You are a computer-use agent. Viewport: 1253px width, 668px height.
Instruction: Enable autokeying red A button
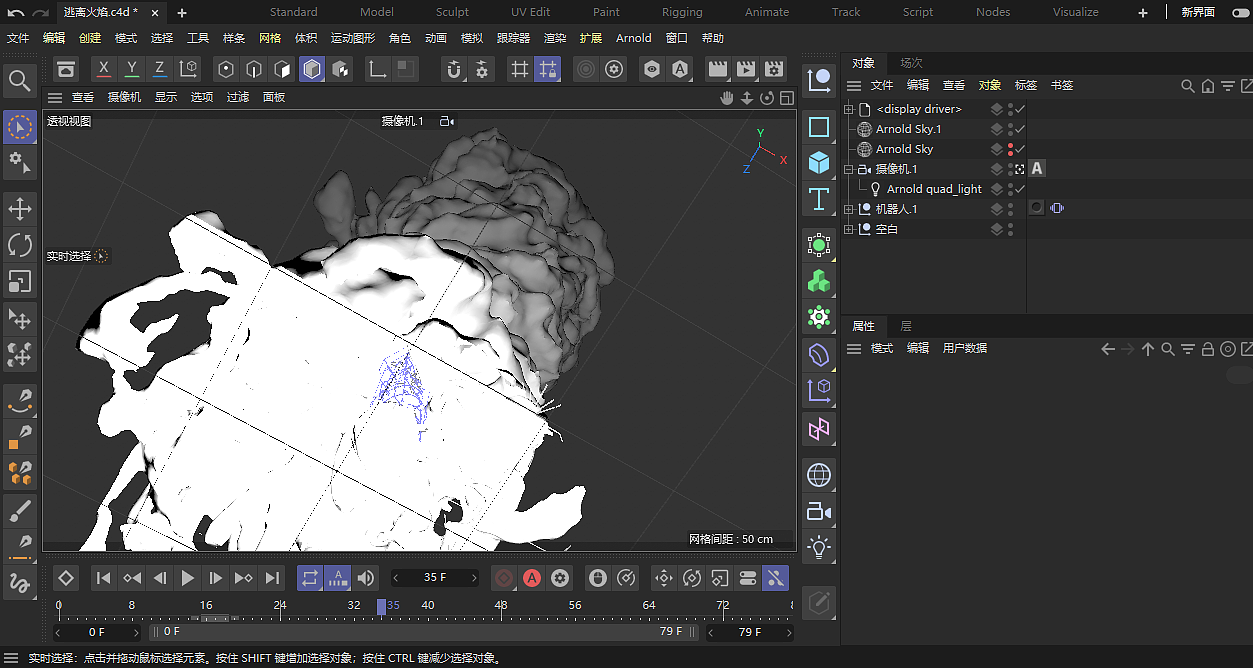[532, 578]
